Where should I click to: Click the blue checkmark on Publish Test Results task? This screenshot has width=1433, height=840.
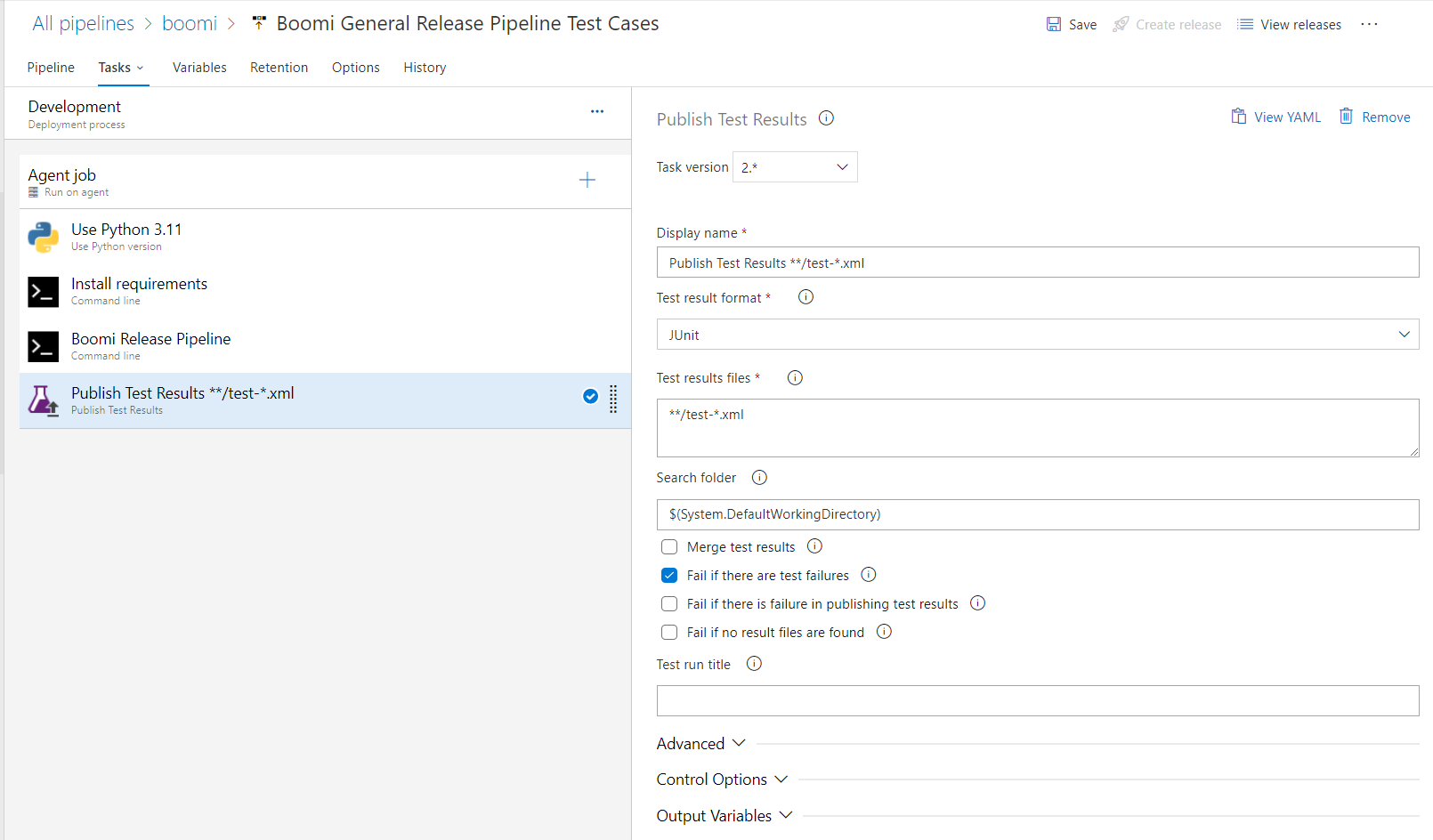tap(590, 397)
